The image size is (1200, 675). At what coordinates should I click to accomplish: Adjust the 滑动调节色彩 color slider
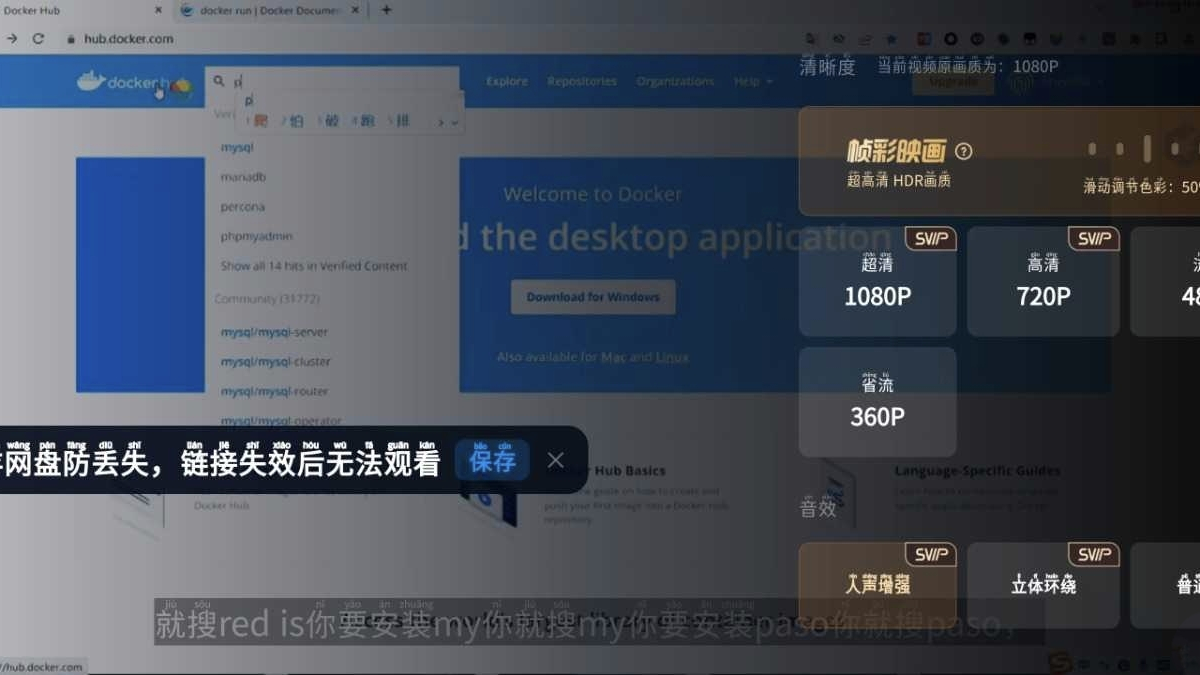coord(1146,149)
